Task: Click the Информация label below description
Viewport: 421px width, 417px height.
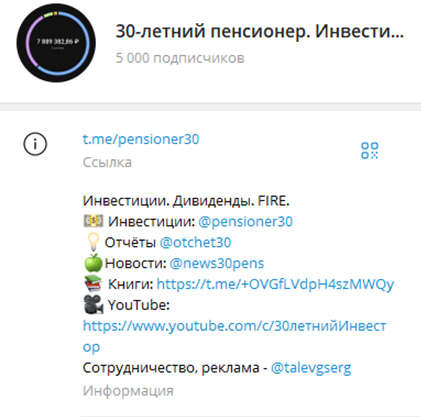Action: 128,391
